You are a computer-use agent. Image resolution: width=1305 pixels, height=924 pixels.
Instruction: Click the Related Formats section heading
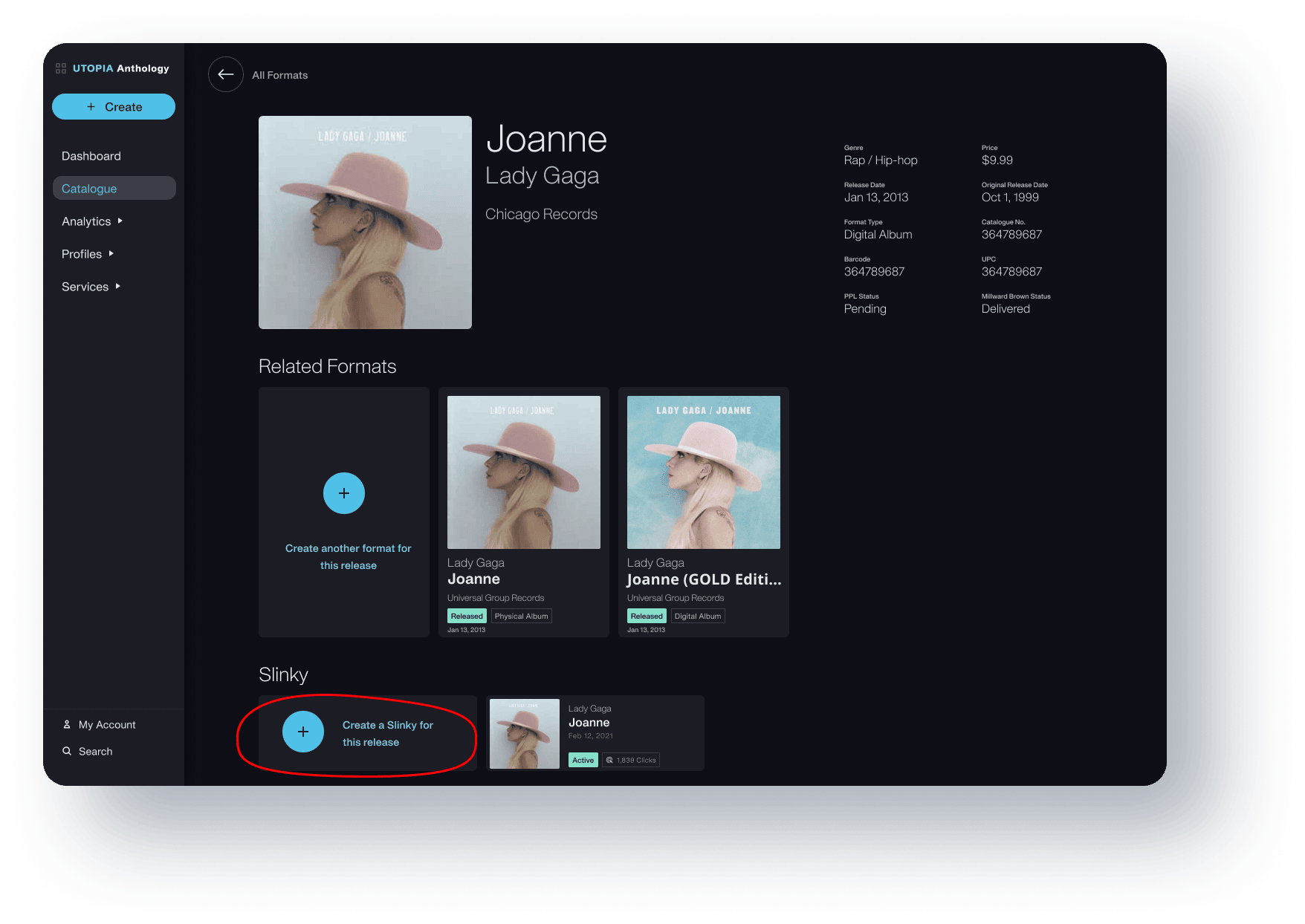pos(327,366)
